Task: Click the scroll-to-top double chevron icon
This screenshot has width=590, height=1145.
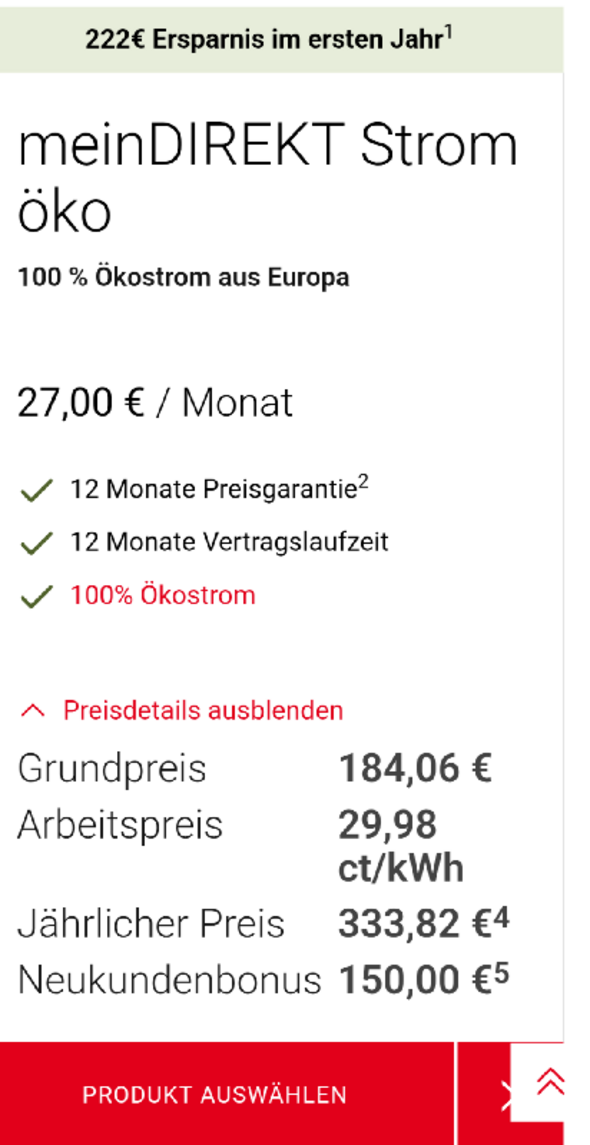Action: coord(549,1082)
